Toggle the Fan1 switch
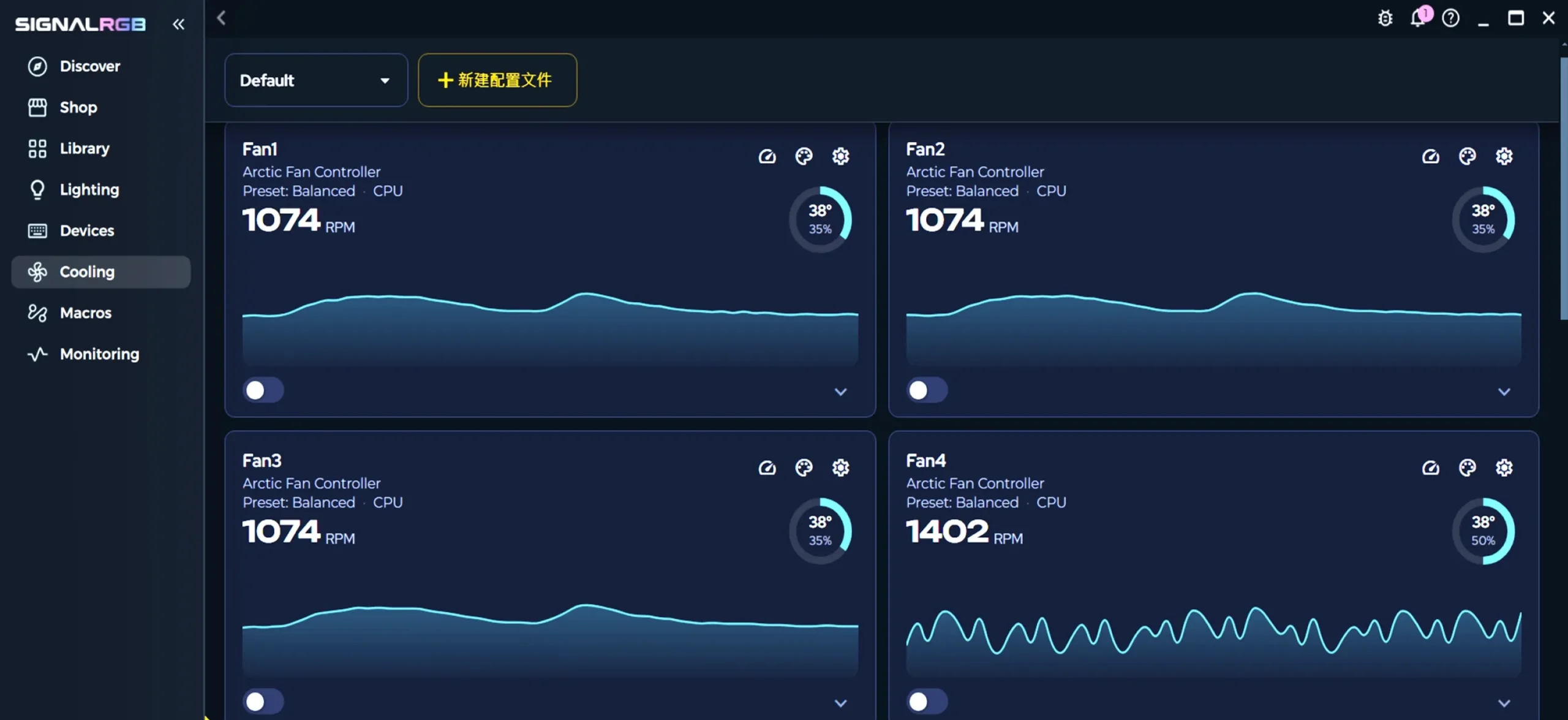 tap(263, 390)
